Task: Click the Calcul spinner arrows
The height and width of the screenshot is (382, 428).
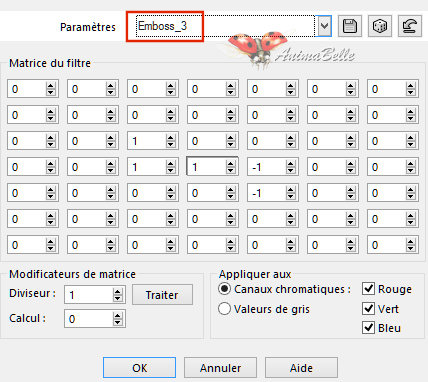Action: click(x=117, y=319)
